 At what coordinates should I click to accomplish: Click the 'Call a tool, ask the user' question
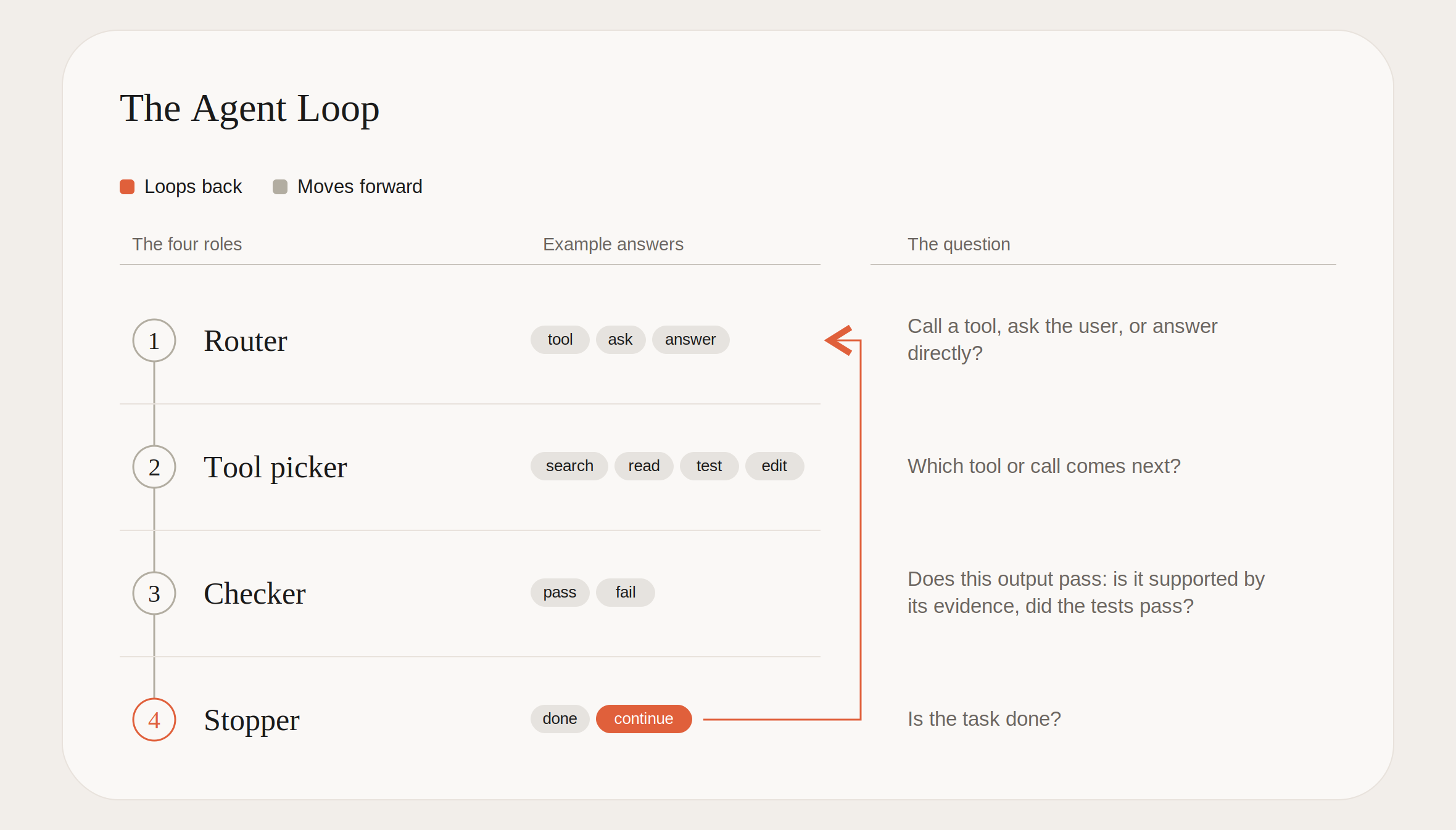coord(1062,340)
